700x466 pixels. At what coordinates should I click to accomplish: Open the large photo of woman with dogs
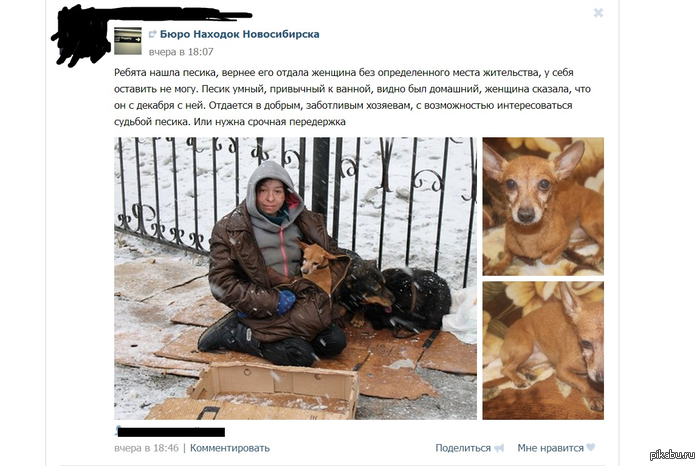(295, 278)
